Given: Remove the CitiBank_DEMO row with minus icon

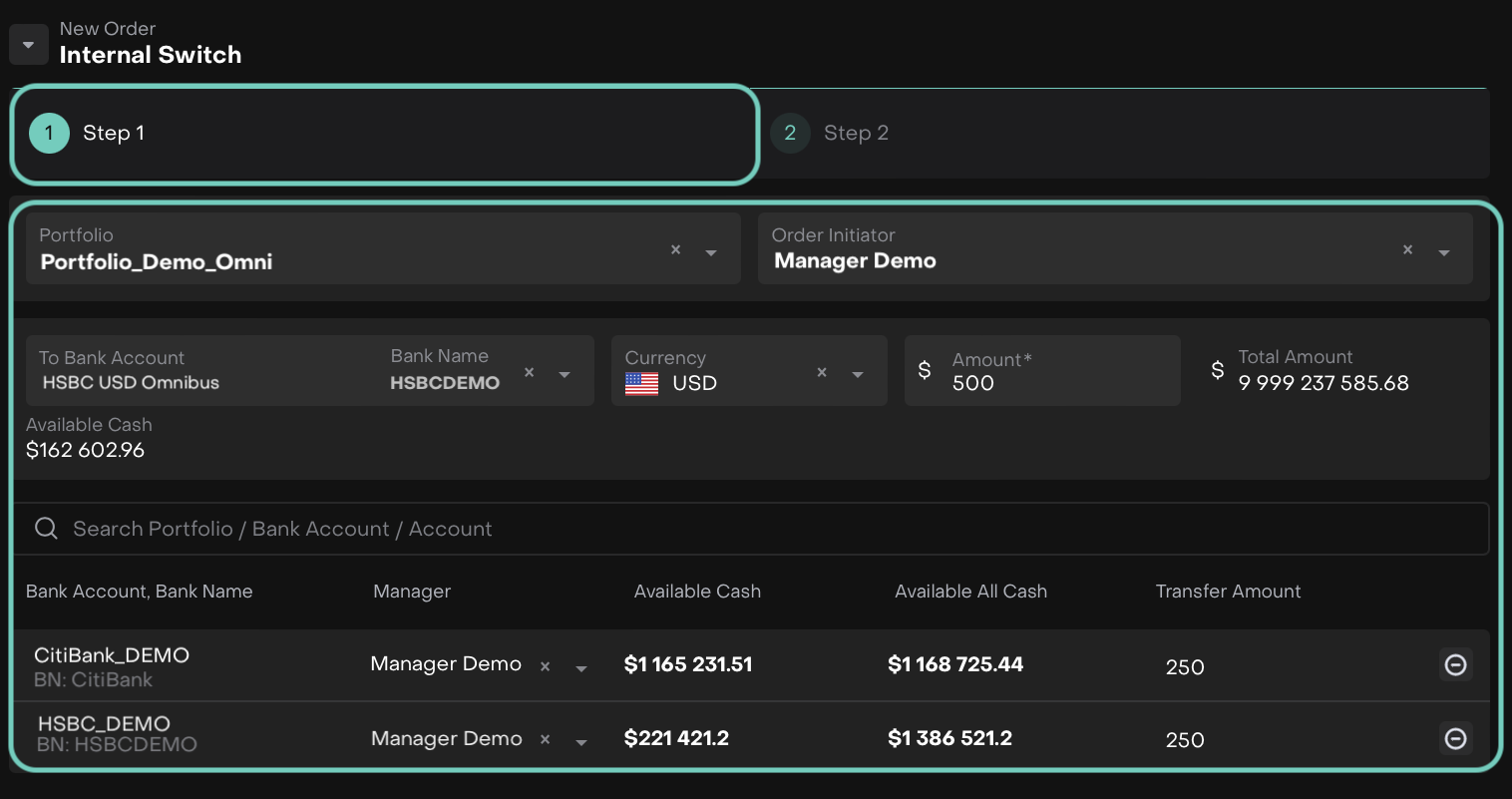Looking at the screenshot, I should pyautogui.click(x=1455, y=664).
